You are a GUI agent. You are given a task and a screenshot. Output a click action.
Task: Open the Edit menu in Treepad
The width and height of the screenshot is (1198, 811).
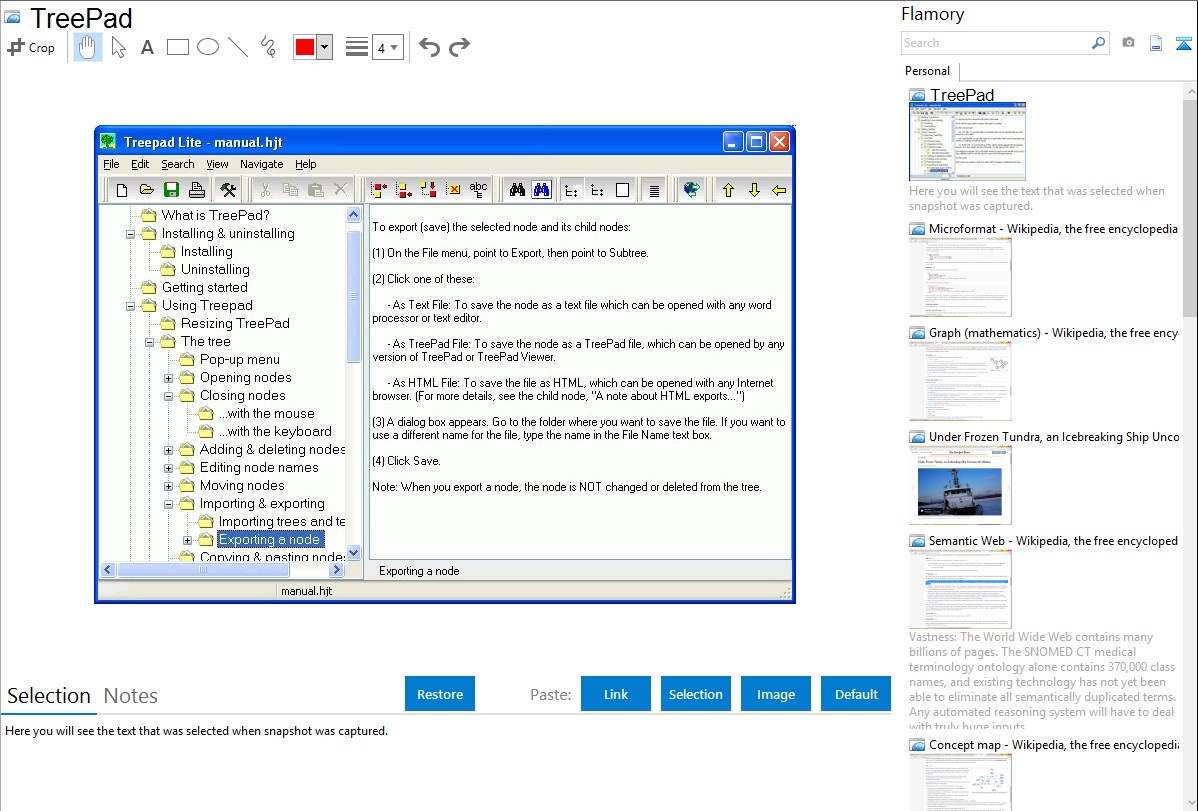click(x=140, y=164)
